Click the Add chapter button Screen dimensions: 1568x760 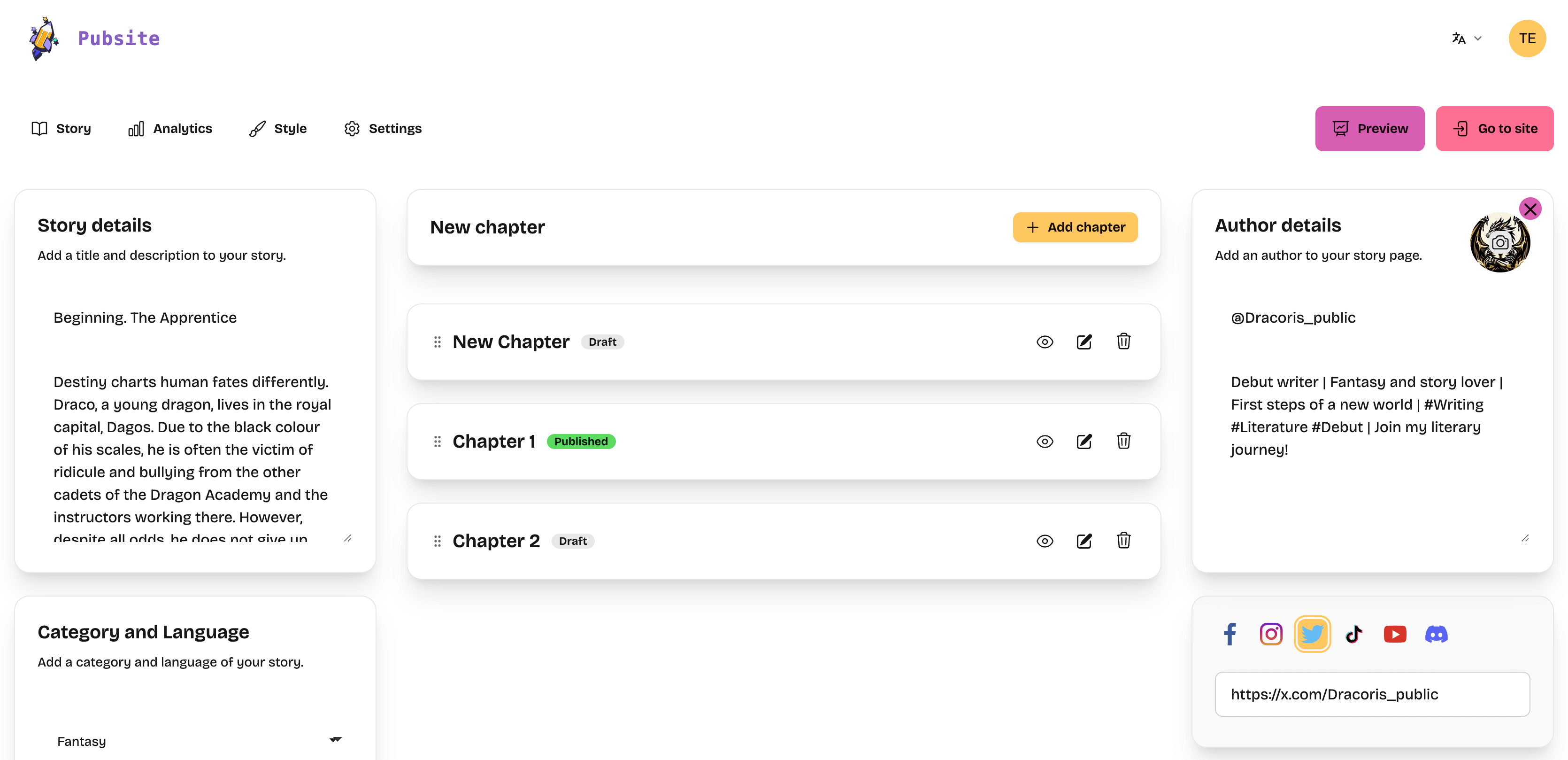click(x=1075, y=227)
